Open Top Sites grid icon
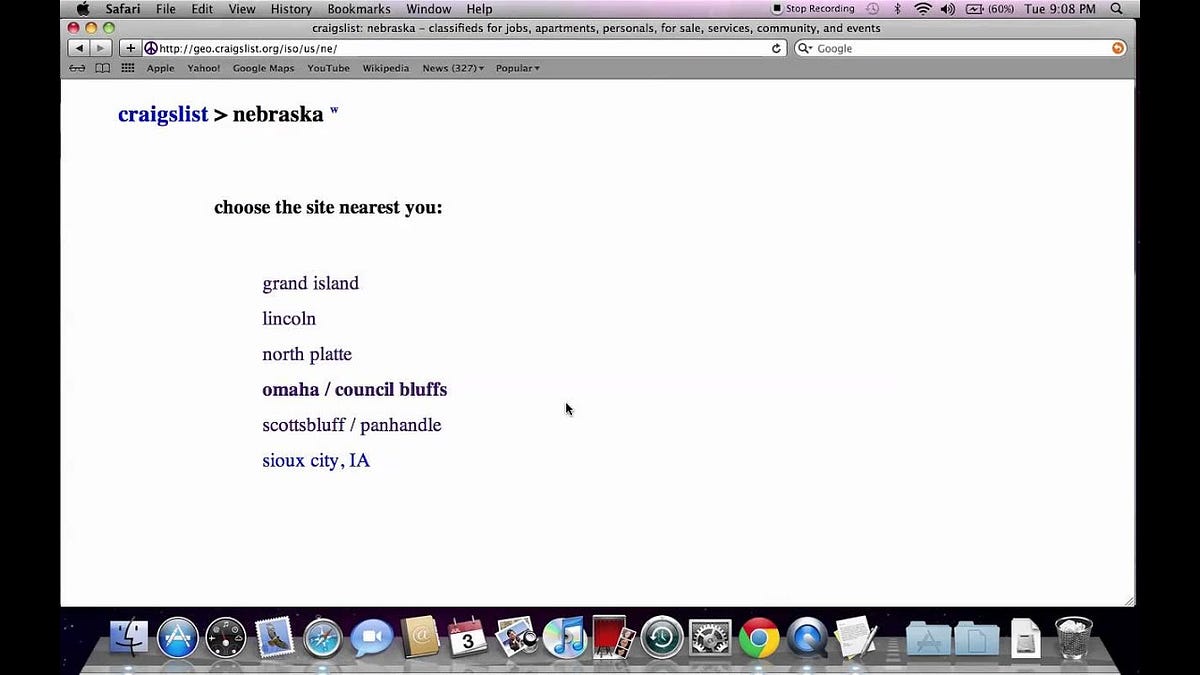The width and height of the screenshot is (1200, 675). (128, 68)
